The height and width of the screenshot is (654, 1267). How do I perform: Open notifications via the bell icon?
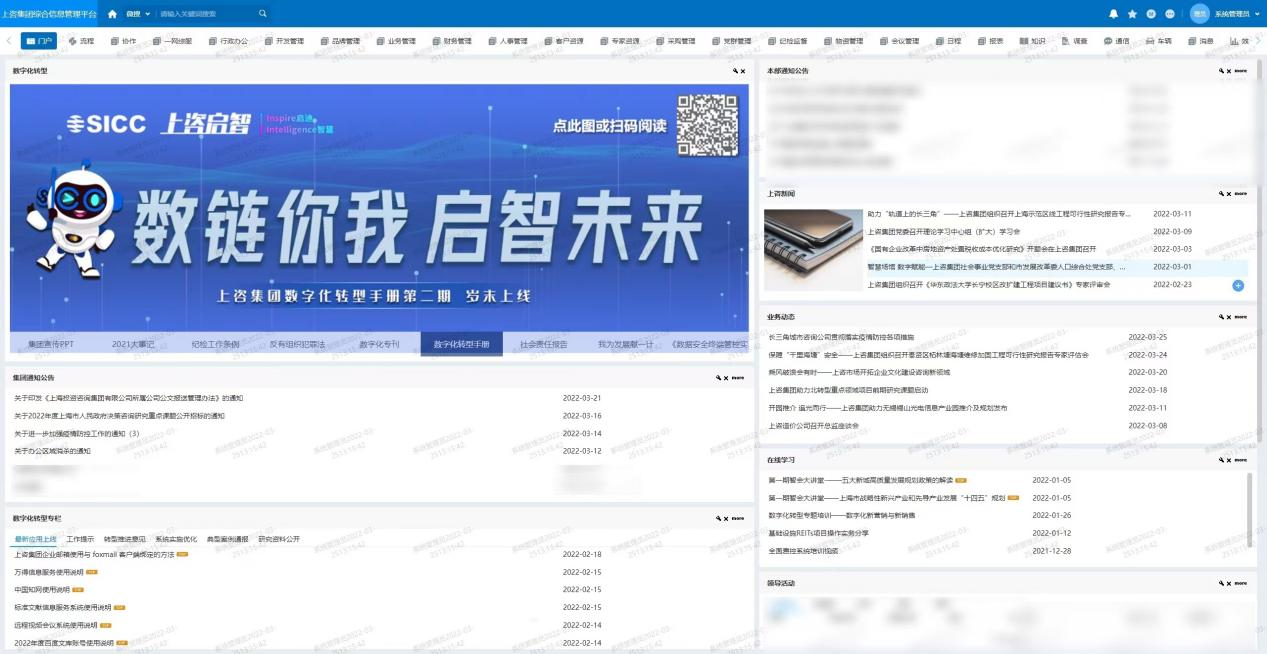click(x=1114, y=14)
